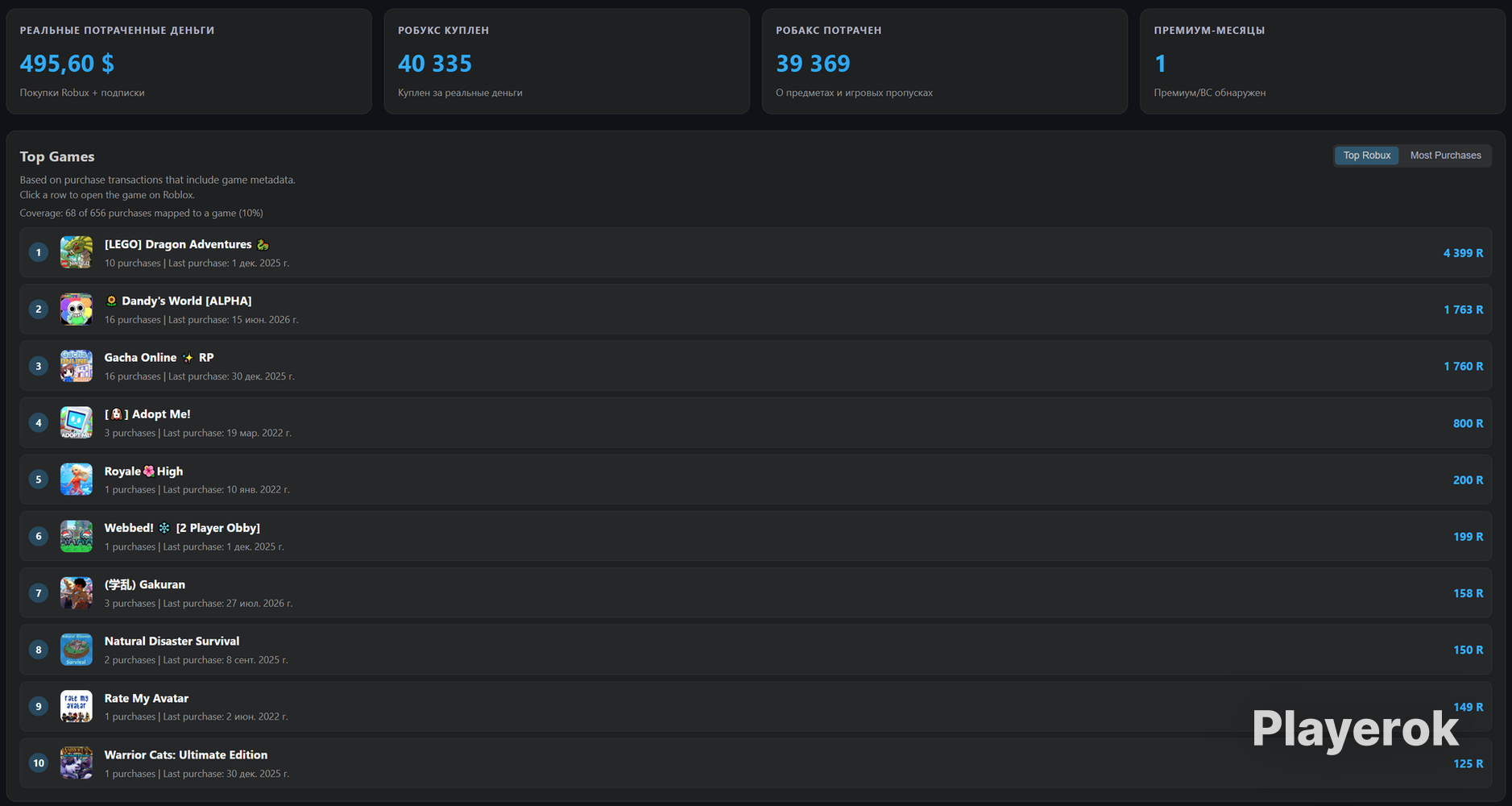
Task: Click the 40 335 Robux bought value
Action: (x=435, y=63)
